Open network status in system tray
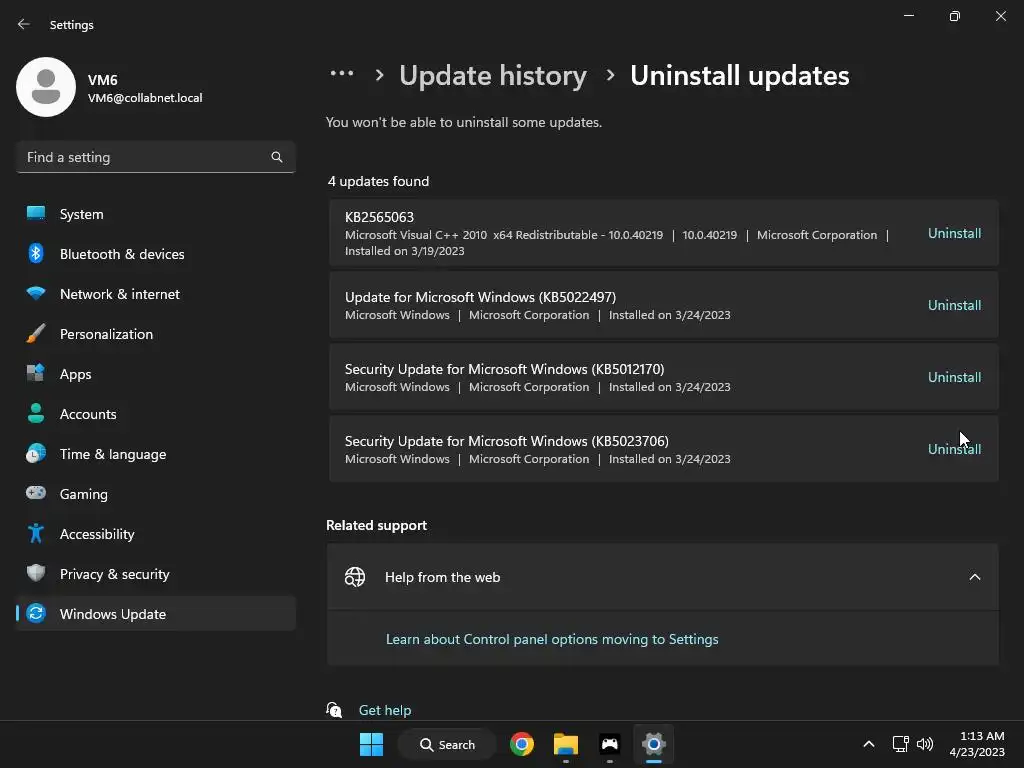Screen dimensions: 1024x768 [901, 744]
